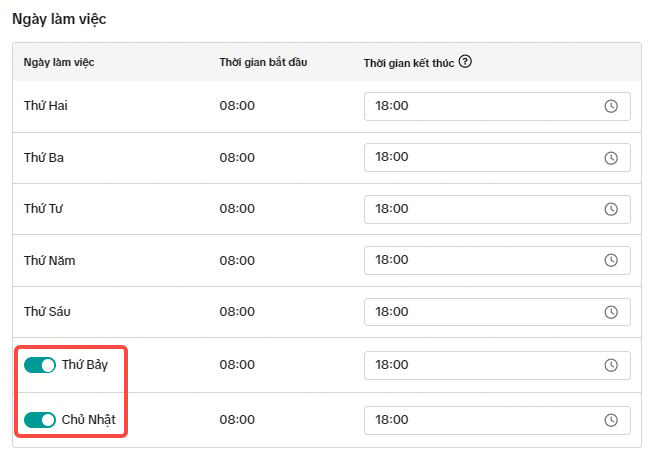Select the Thứ Tư end time input
The width and height of the screenshot is (648, 454).
[x=480, y=209]
